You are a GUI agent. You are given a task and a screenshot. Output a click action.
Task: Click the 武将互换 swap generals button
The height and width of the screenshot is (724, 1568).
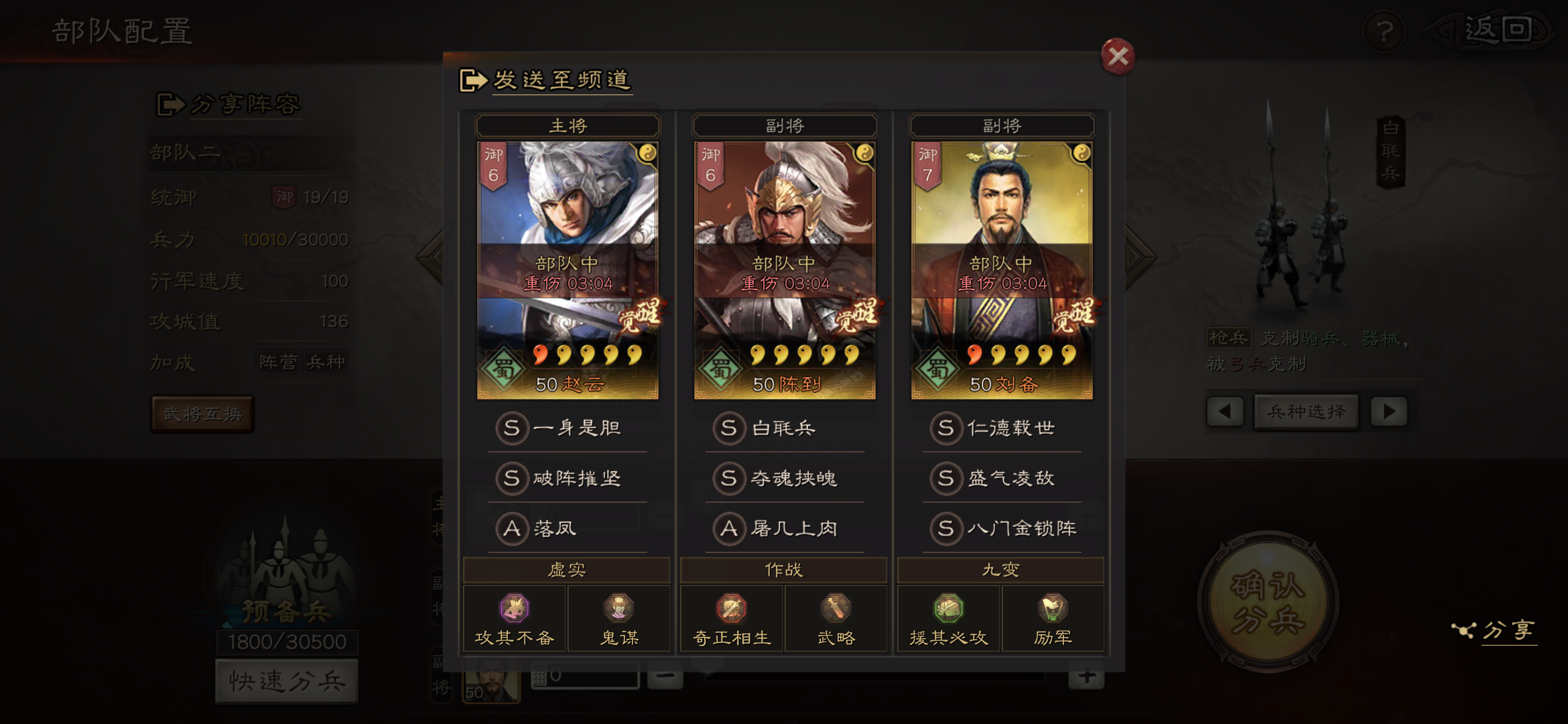(x=203, y=414)
